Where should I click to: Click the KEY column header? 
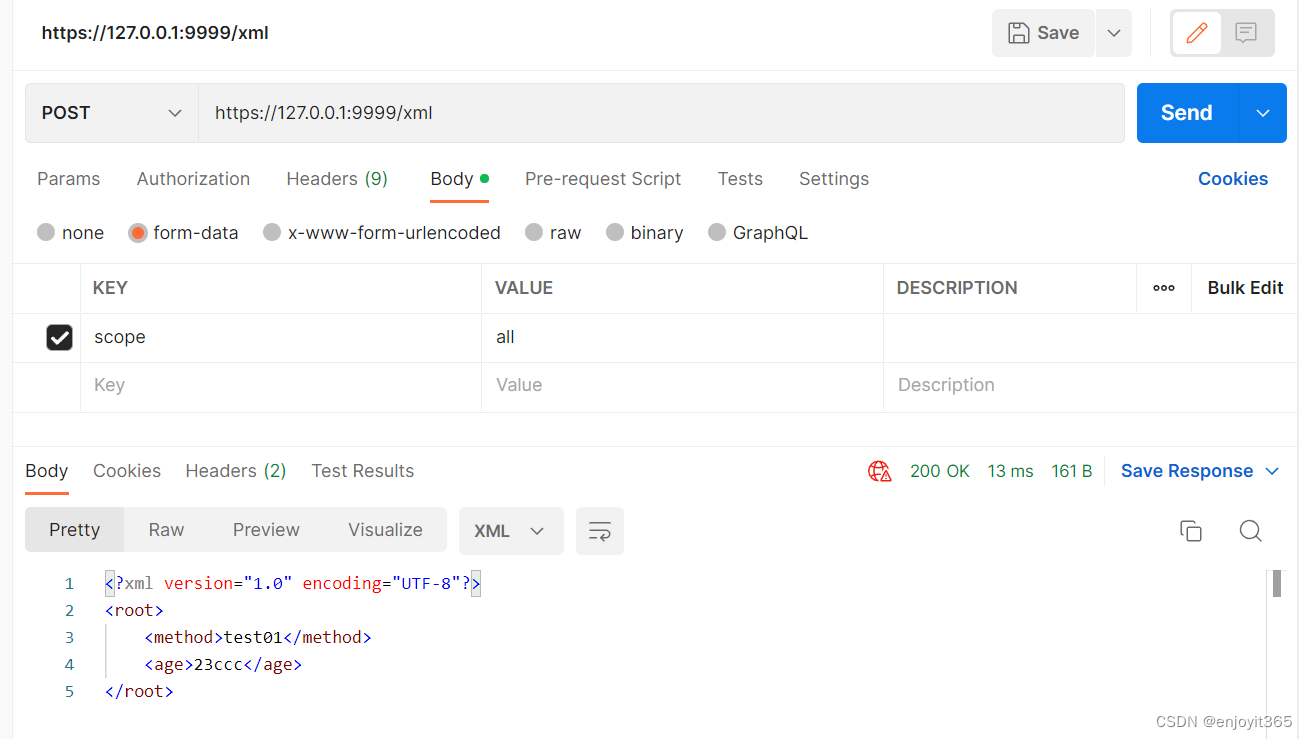(110, 288)
